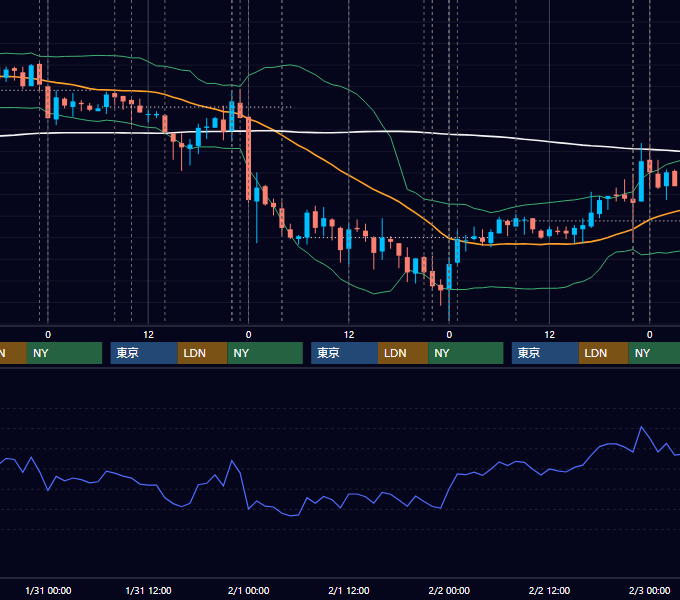
Task: Click the 2/2 00:00 time axis label
Action: point(449,590)
